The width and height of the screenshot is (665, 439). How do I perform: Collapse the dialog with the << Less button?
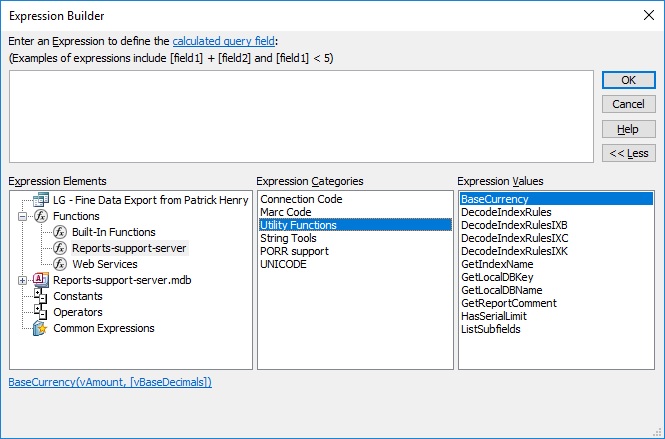pos(629,153)
